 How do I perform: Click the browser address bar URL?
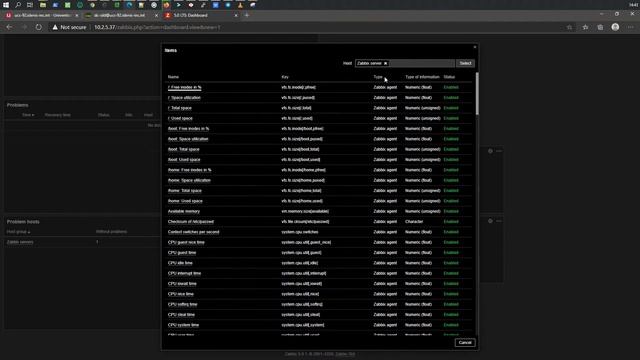(157, 27)
